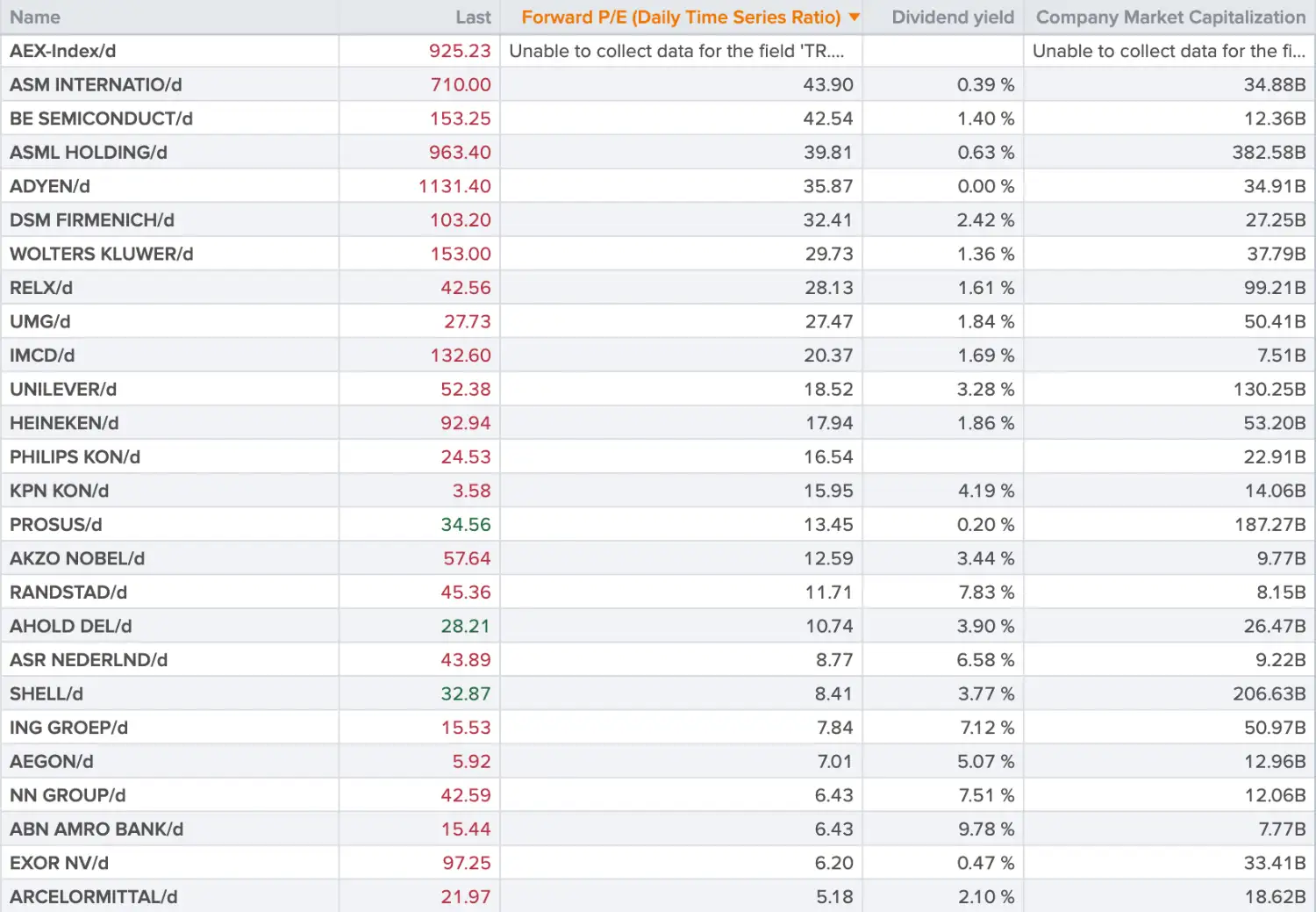Select ArcelorMittal forward P/E 5.18
The image size is (1316, 912).
point(834,896)
